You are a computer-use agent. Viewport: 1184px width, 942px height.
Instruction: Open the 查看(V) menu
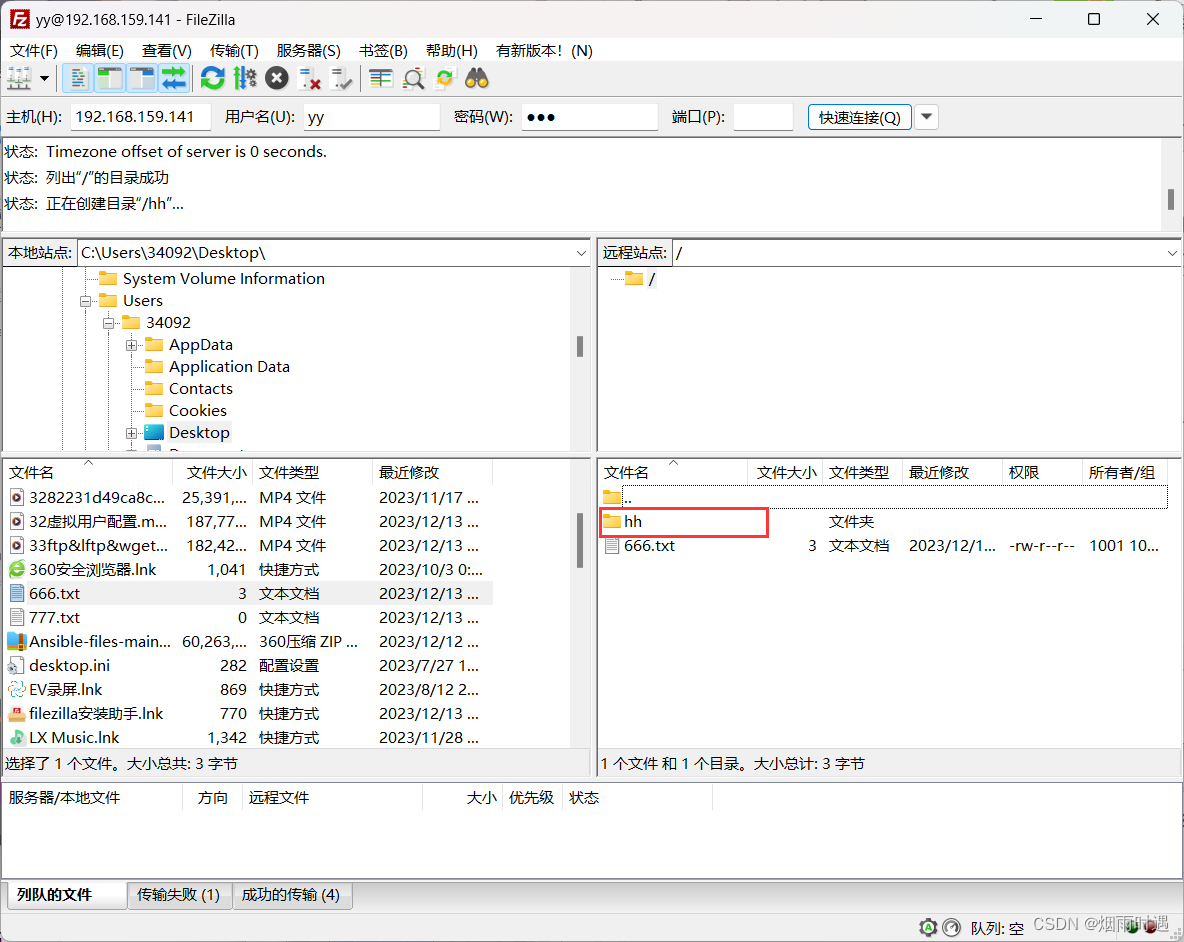[167, 51]
